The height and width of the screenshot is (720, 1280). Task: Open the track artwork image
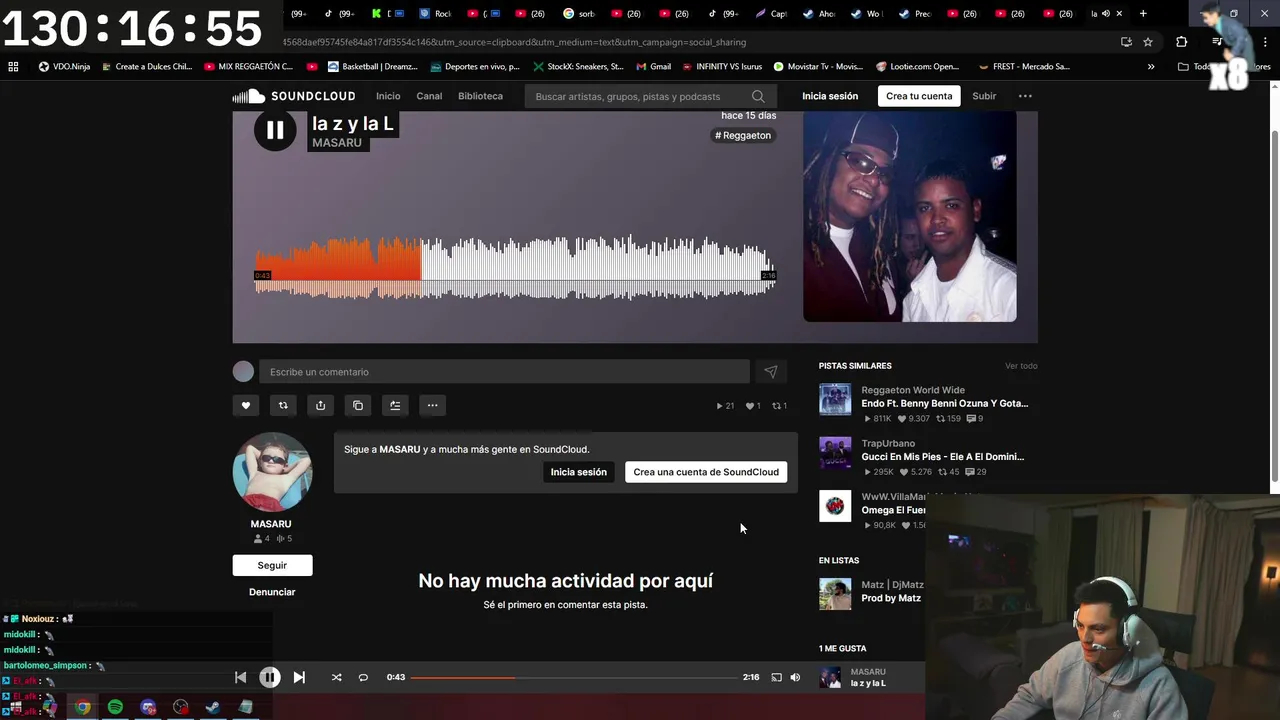pyautogui.click(x=910, y=216)
